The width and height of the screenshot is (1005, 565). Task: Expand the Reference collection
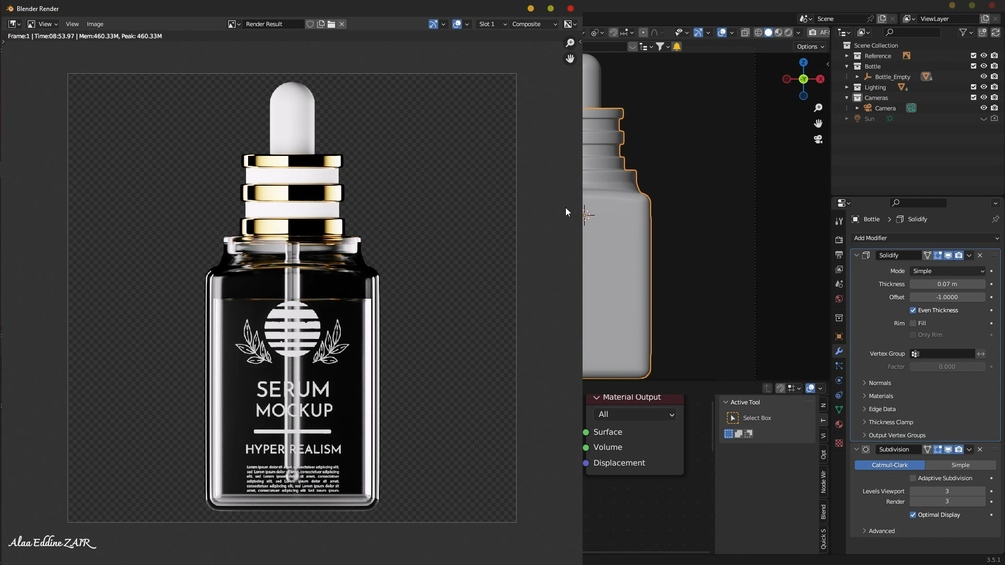tap(847, 56)
